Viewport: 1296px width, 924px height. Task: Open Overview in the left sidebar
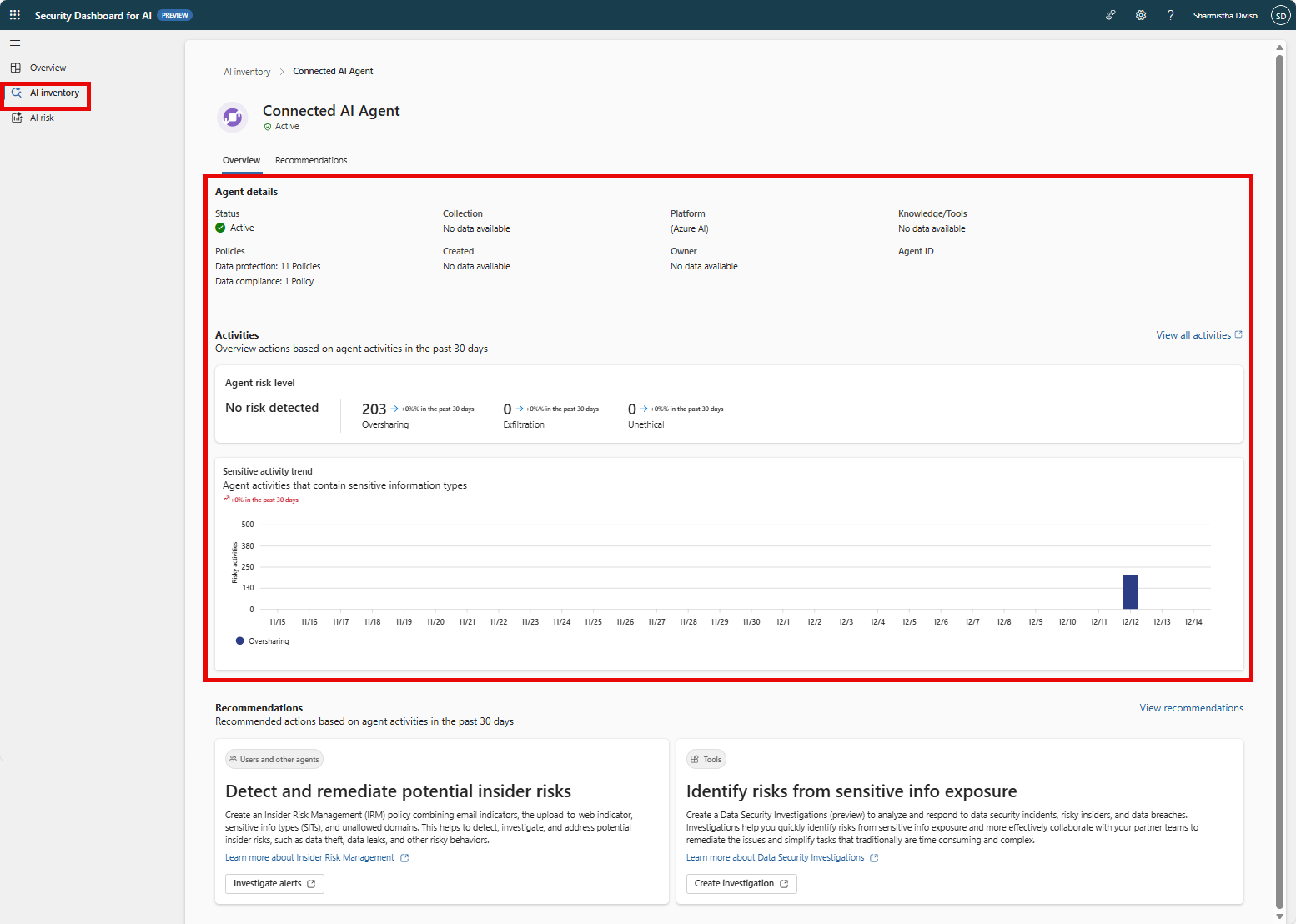48,68
